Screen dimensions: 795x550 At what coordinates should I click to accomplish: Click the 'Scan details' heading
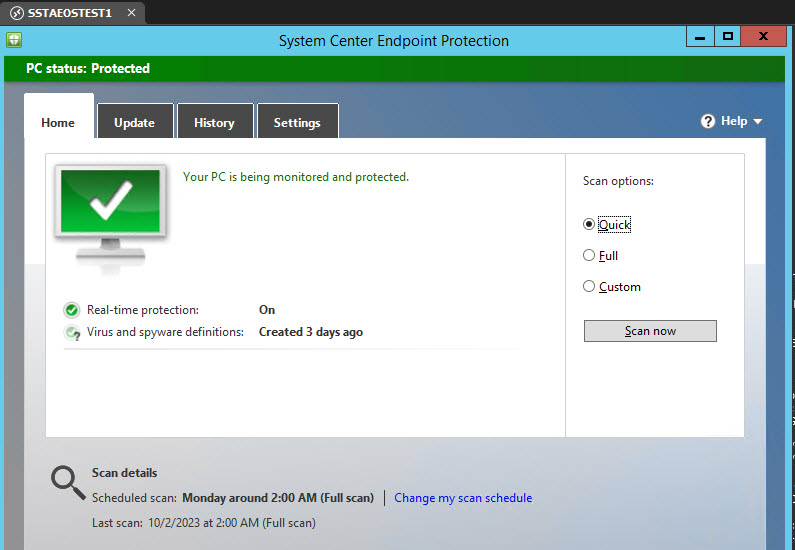click(x=124, y=473)
